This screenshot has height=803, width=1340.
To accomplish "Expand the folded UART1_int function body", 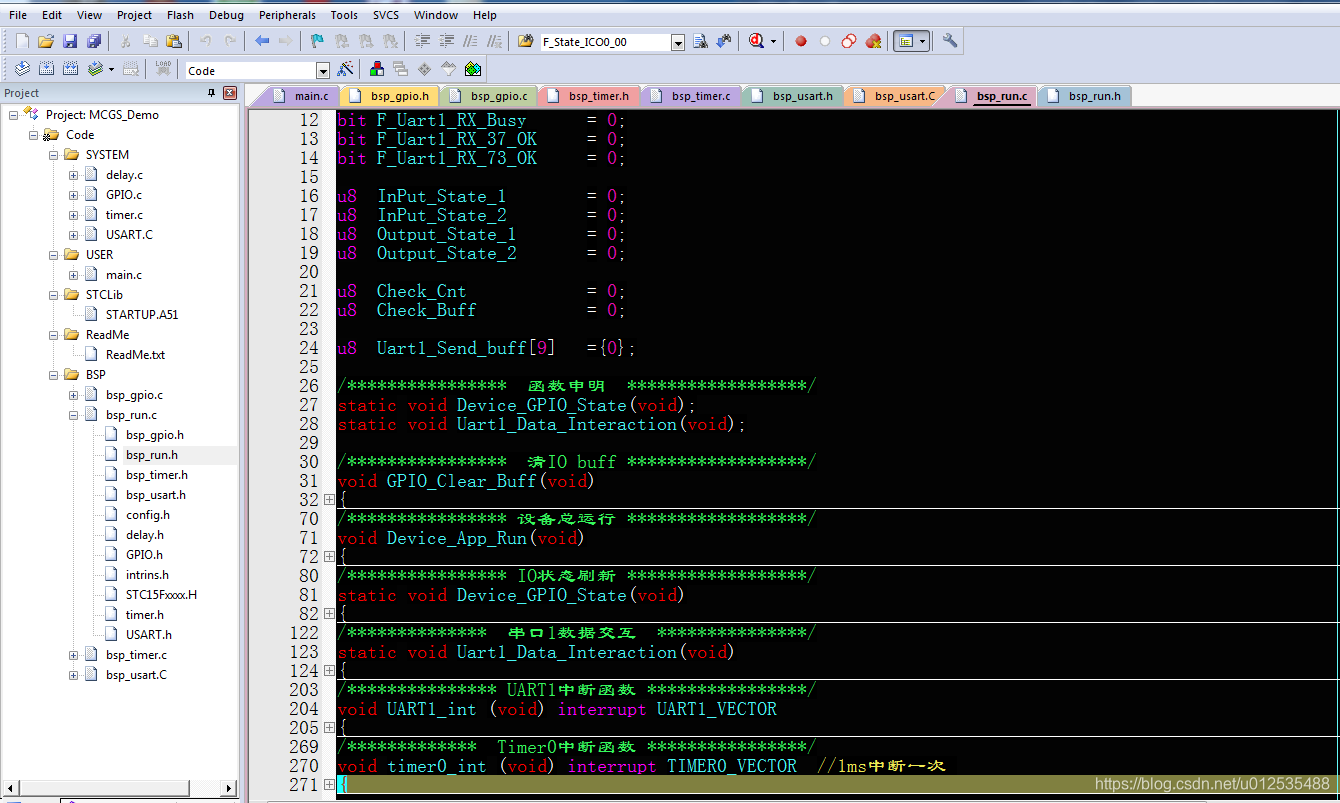I will tap(330, 728).
